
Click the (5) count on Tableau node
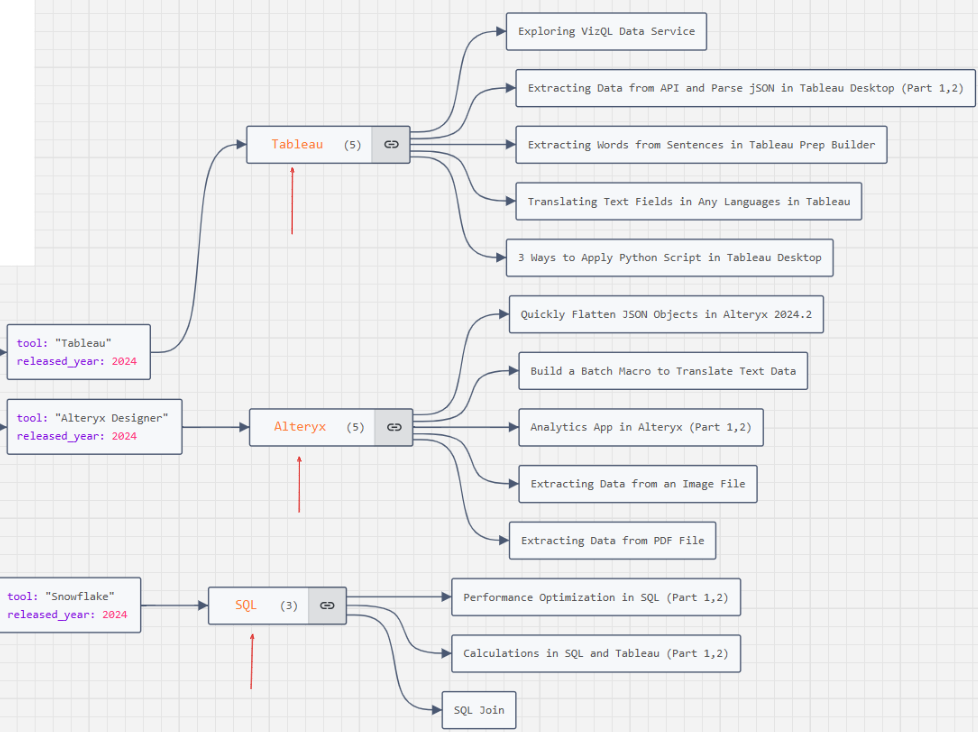point(352,145)
